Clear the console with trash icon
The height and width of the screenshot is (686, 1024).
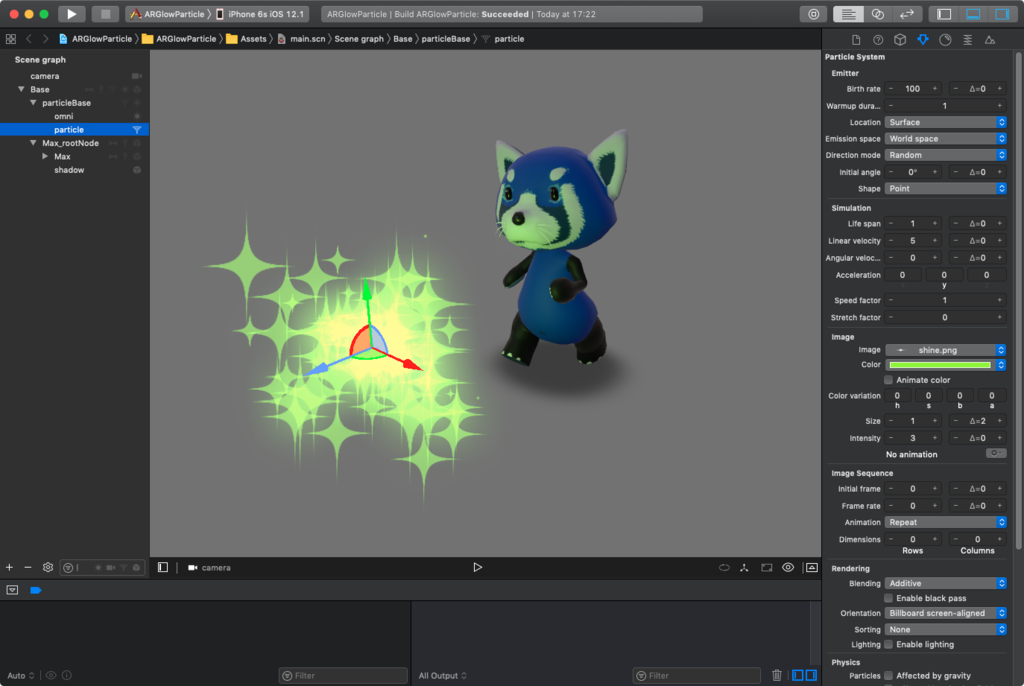776,675
